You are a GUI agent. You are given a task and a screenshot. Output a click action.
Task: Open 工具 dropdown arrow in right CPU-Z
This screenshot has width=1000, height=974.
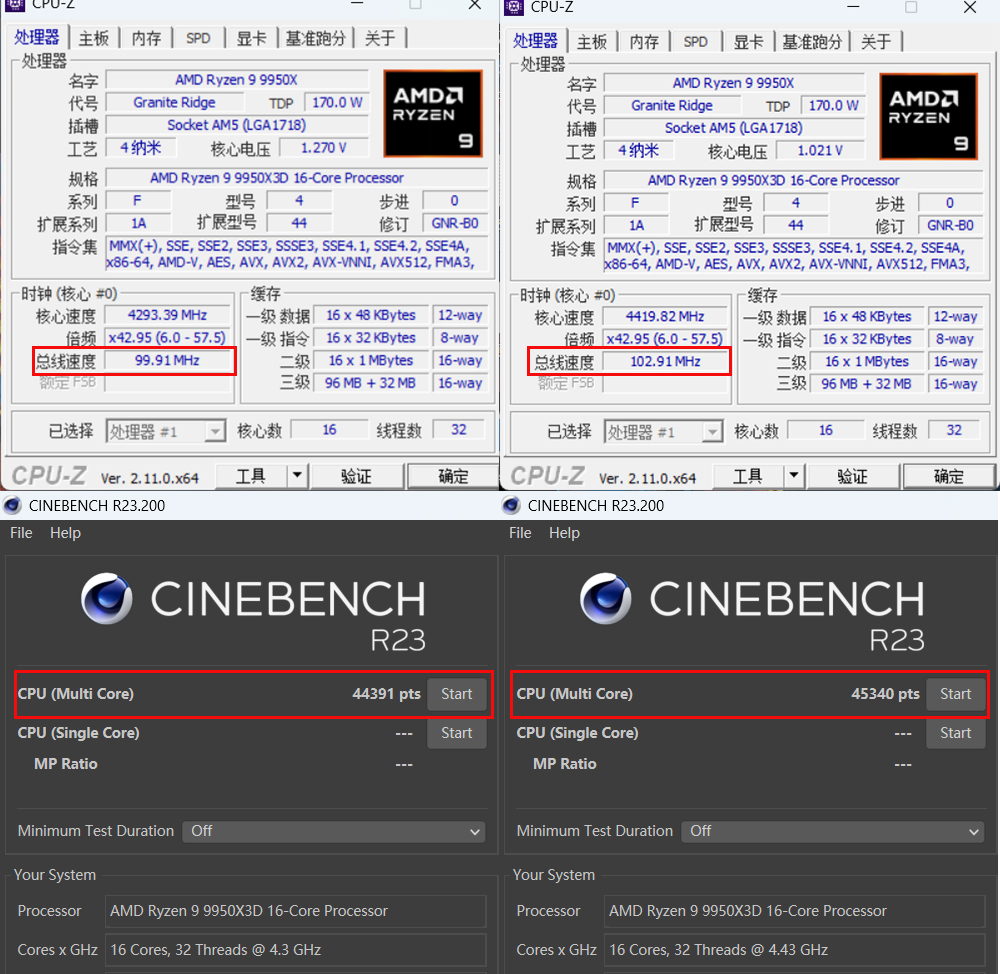click(794, 476)
